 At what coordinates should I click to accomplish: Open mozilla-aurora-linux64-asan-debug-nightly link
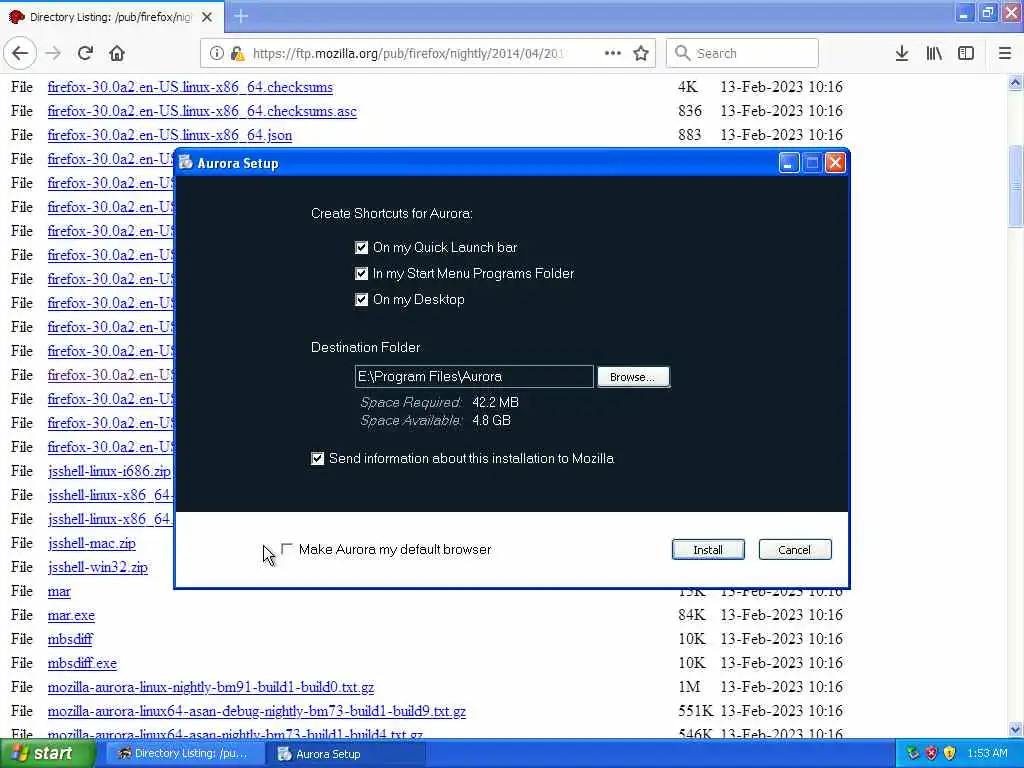tap(257, 711)
